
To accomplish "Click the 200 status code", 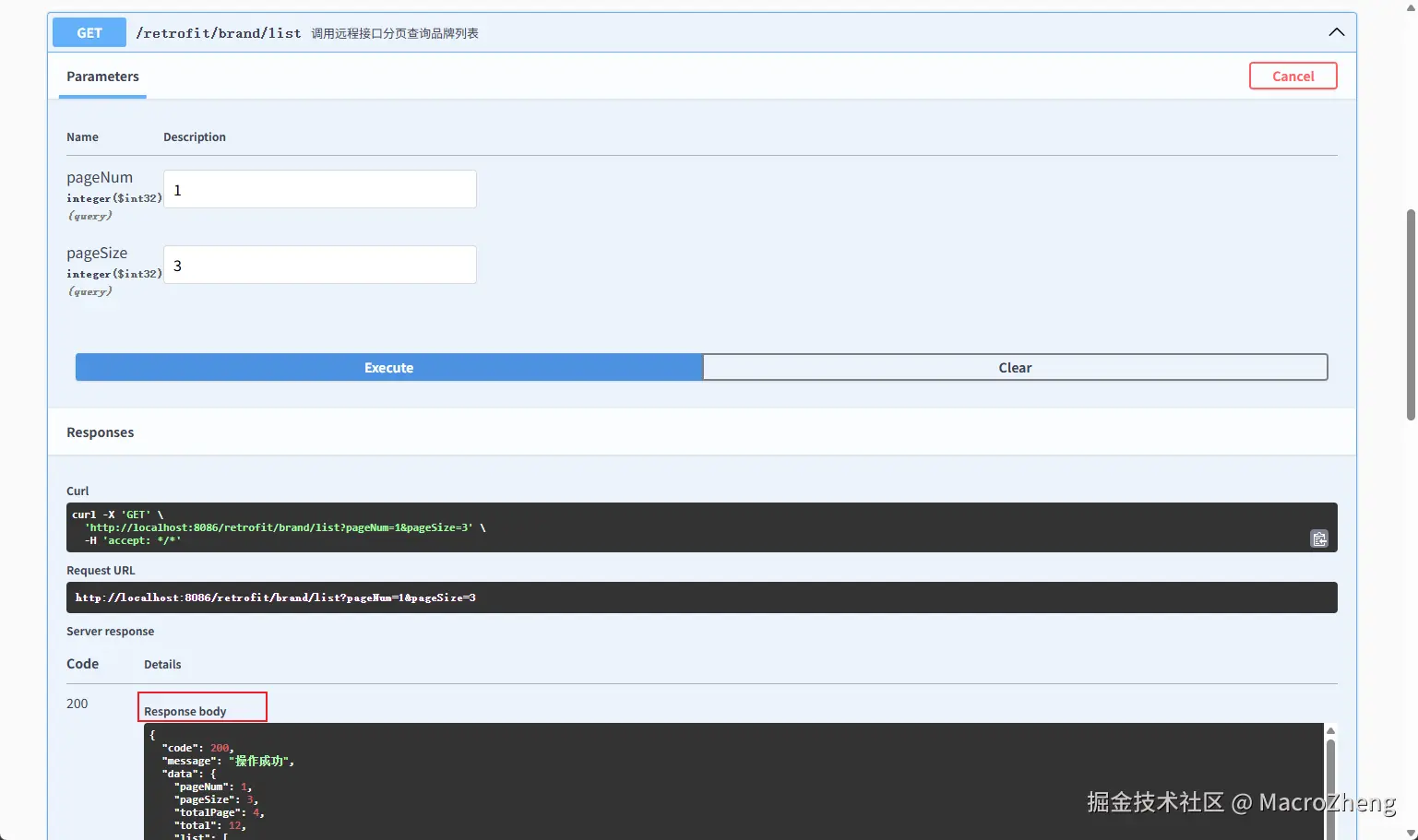I will click(77, 704).
